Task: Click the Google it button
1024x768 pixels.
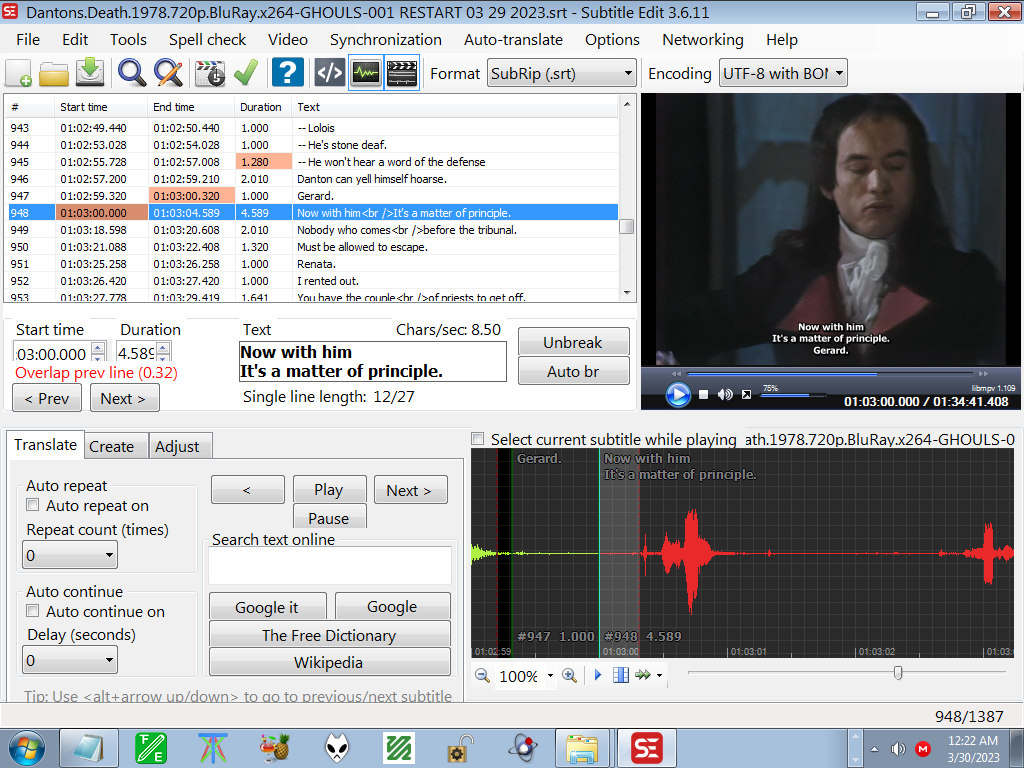Action: point(267,607)
